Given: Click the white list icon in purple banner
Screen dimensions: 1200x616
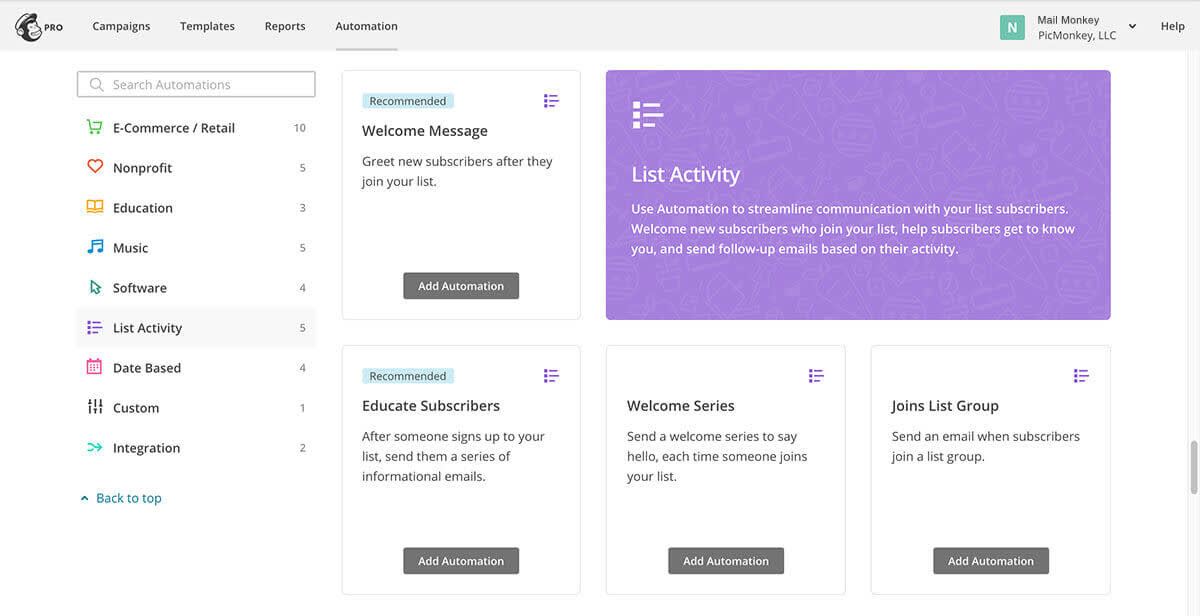Looking at the screenshot, I should pos(648,115).
